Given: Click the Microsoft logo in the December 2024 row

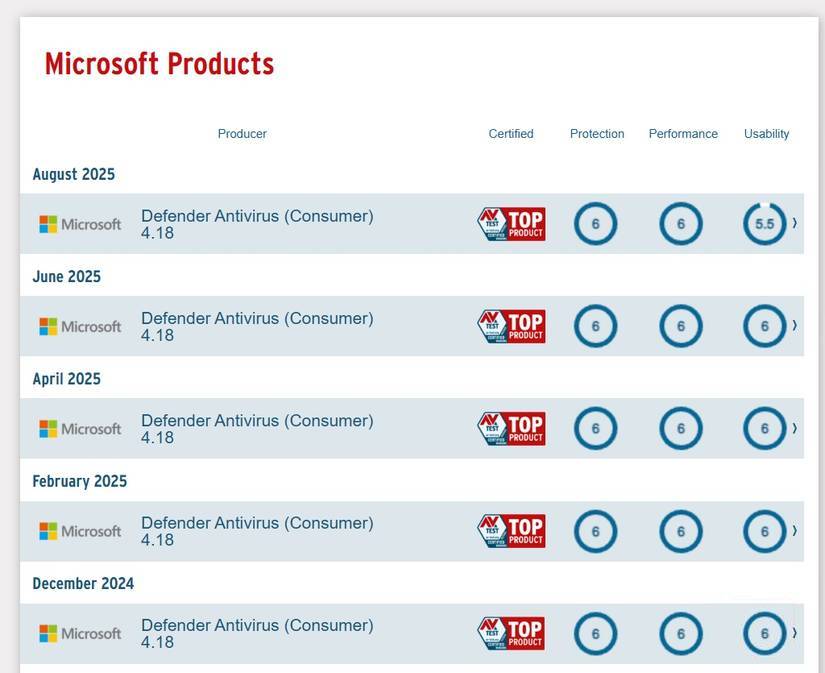Looking at the screenshot, I should click(79, 632).
